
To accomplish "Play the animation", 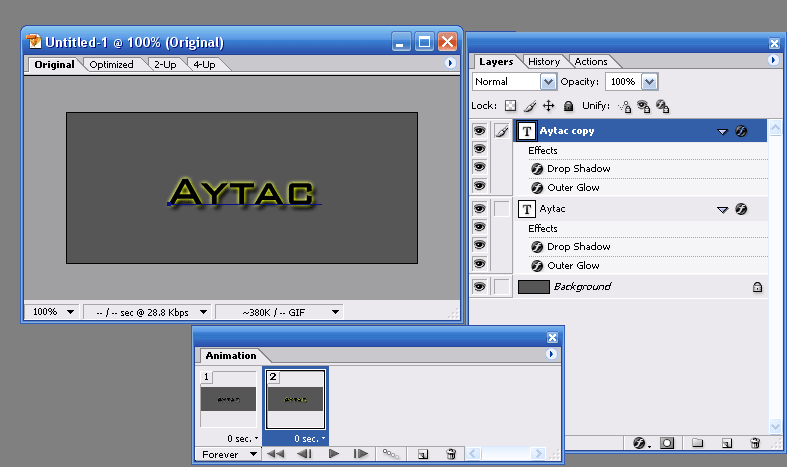I will 333,454.
